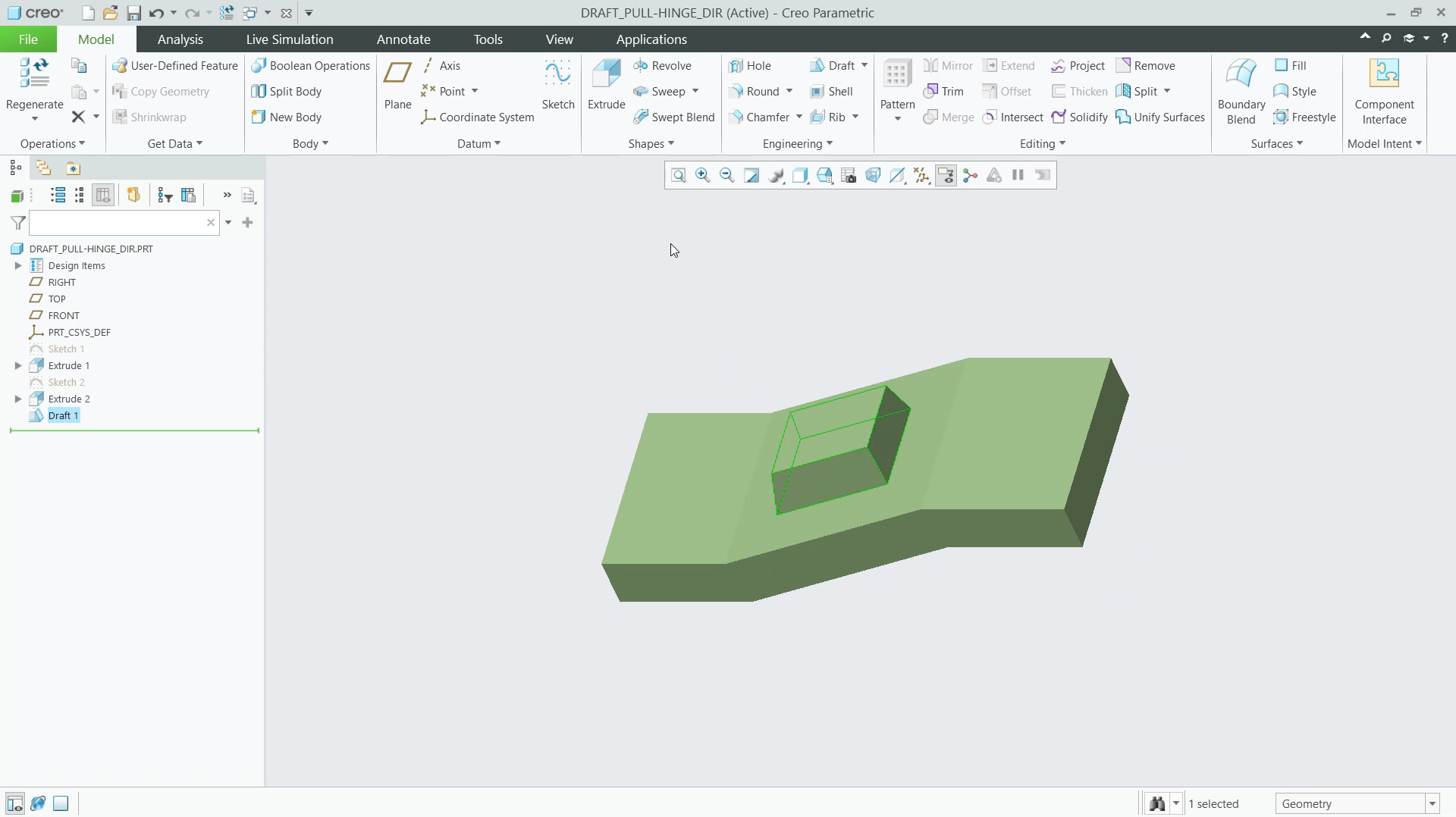The width and height of the screenshot is (1456, 817).
Task: Select the FRONT datum plane in tree
Action: (x=64, y=316)
